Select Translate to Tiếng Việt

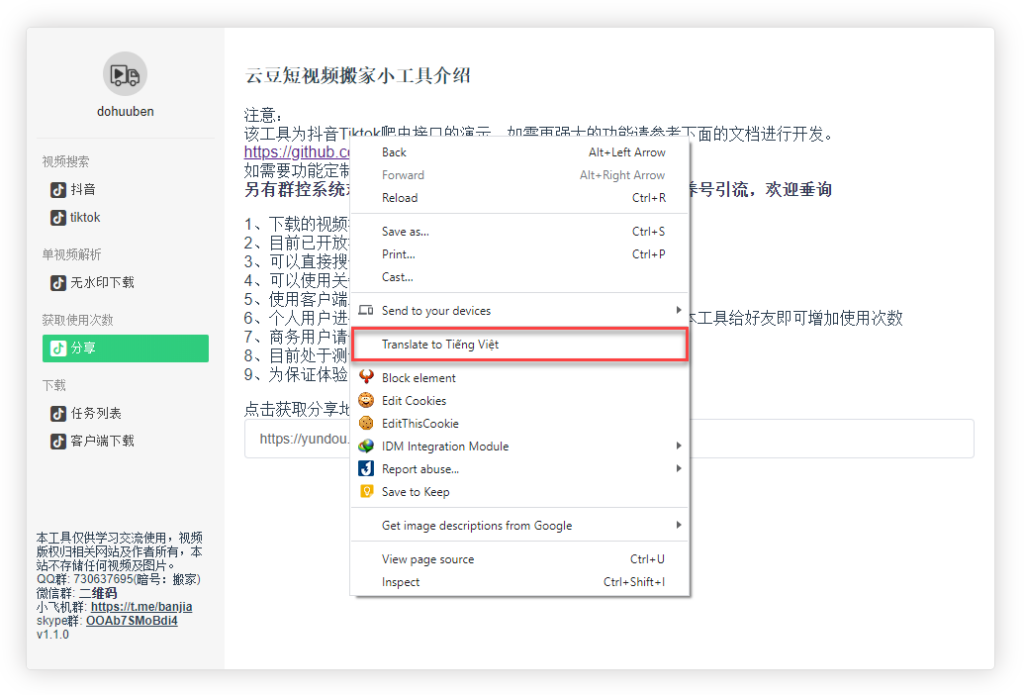[x=520, y=344]
